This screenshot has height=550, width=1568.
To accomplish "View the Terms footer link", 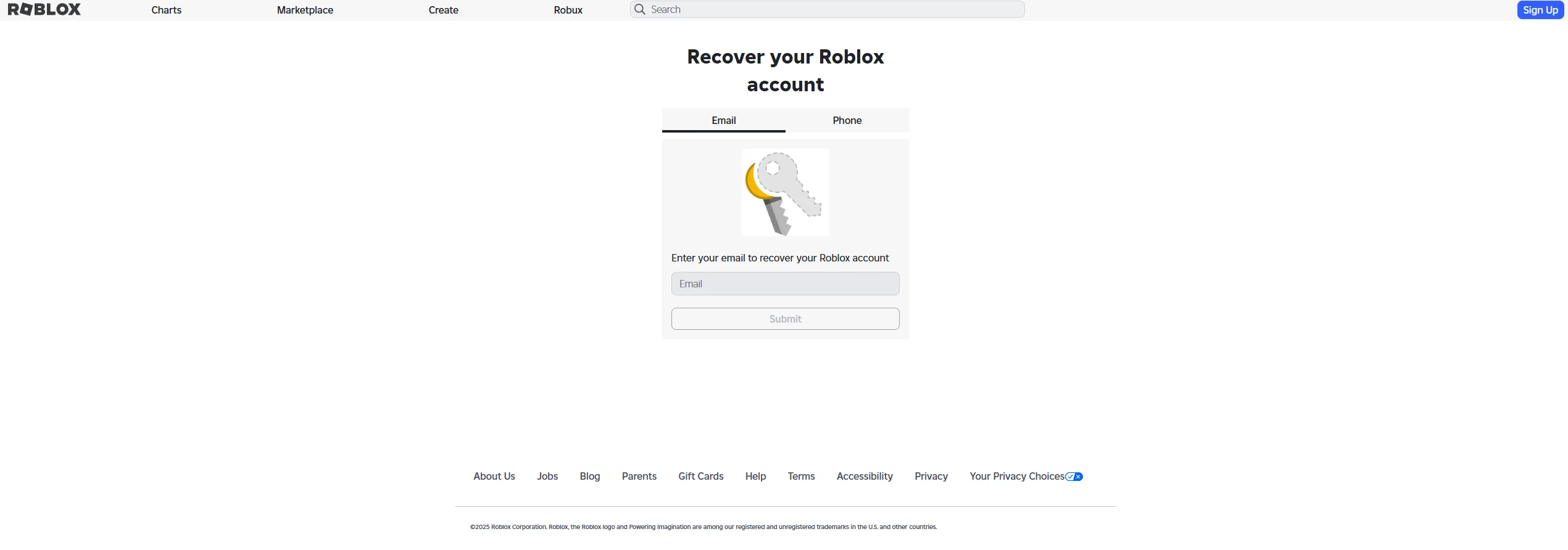I will (801, 476).
